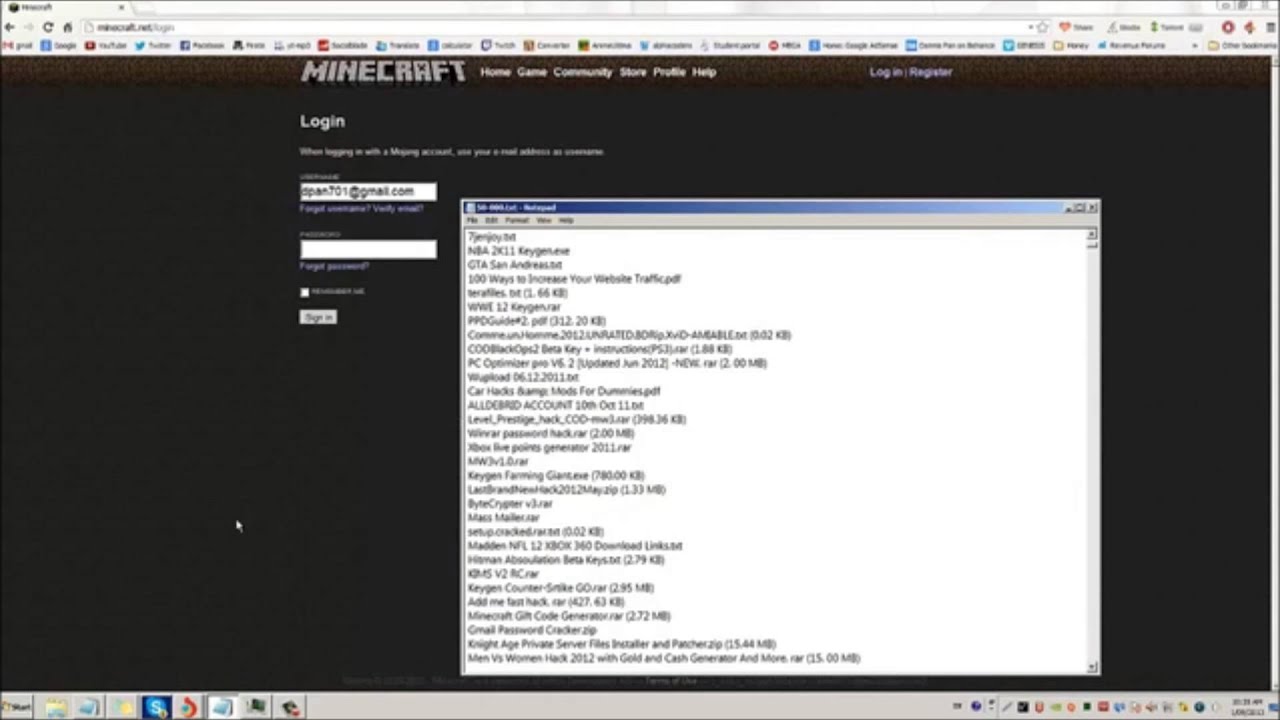Click the Minecraft logo
Image resolution: width=1280 pixels, height=720 pixels.
(x=383, y=72)
